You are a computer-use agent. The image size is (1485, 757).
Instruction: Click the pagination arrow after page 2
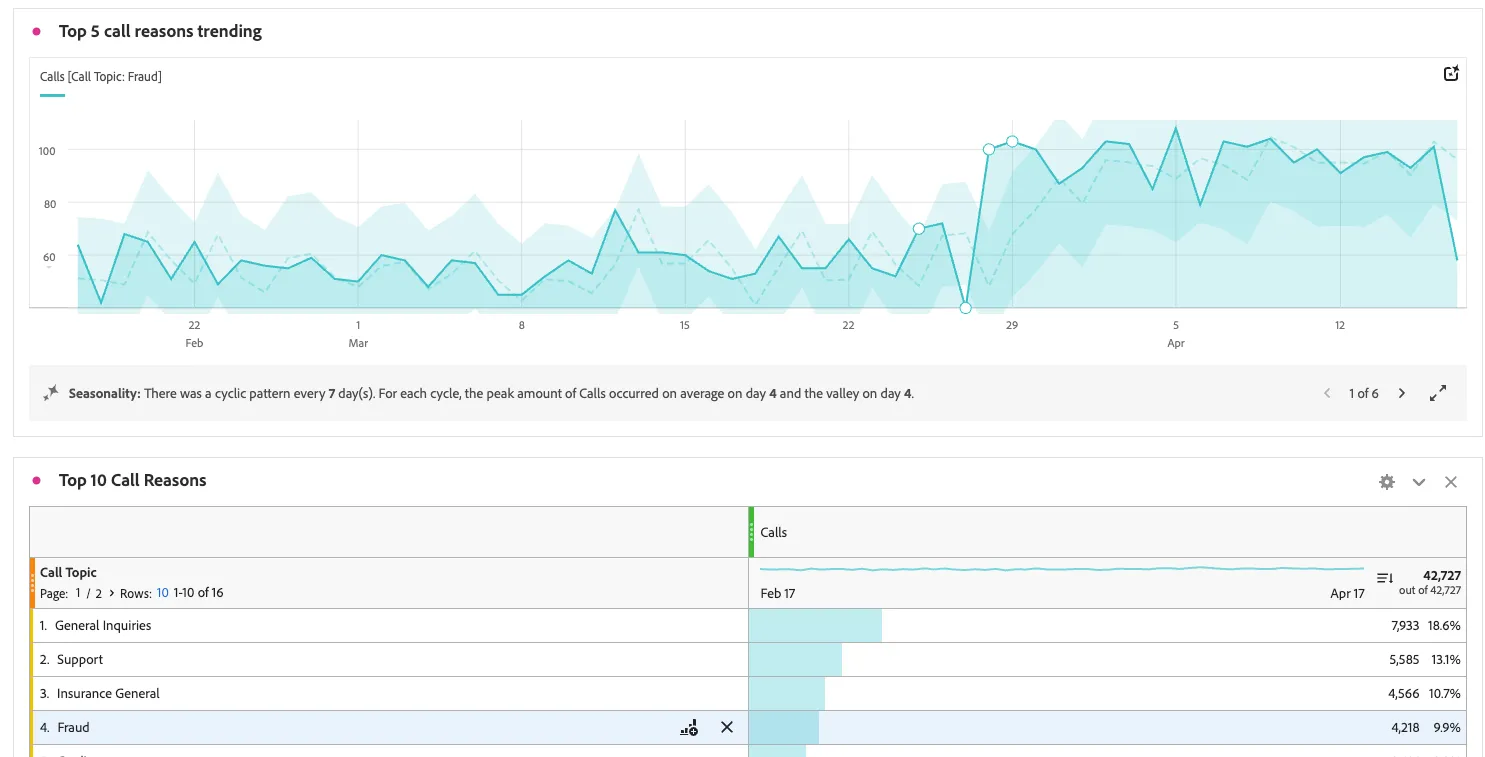click(111, 593)
